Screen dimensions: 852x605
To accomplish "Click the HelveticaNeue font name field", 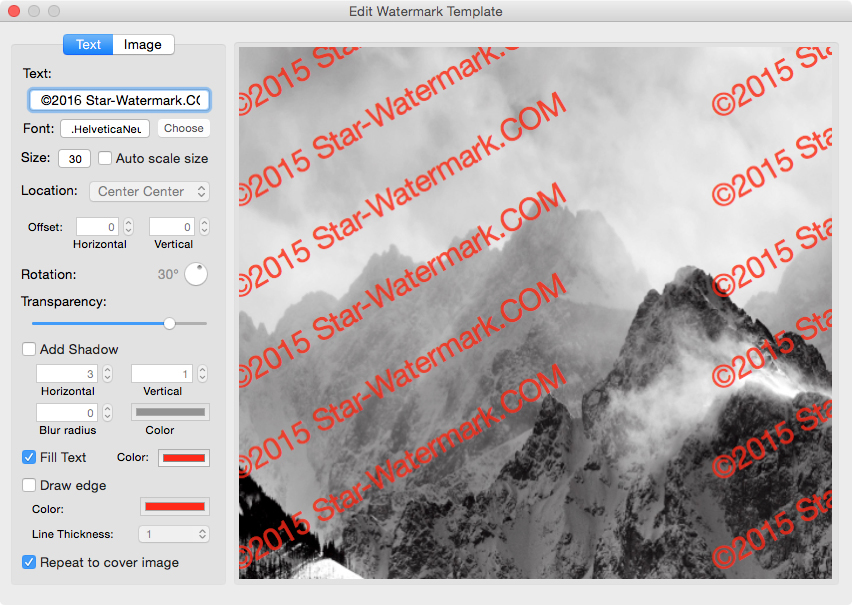I will pyautogui.click(x=104, y=128).
